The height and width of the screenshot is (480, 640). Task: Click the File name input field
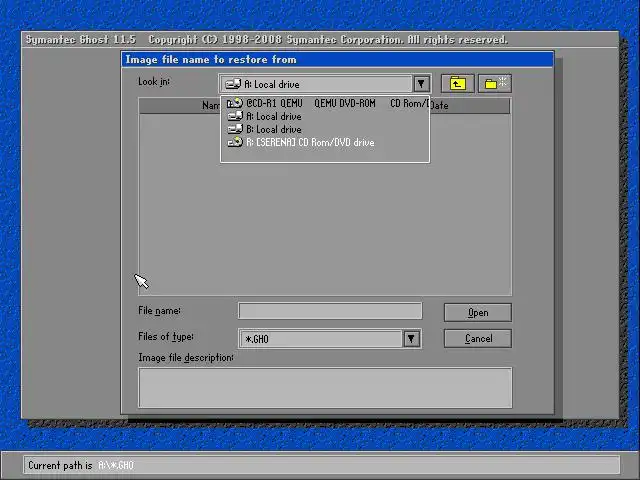coord(330,311)
